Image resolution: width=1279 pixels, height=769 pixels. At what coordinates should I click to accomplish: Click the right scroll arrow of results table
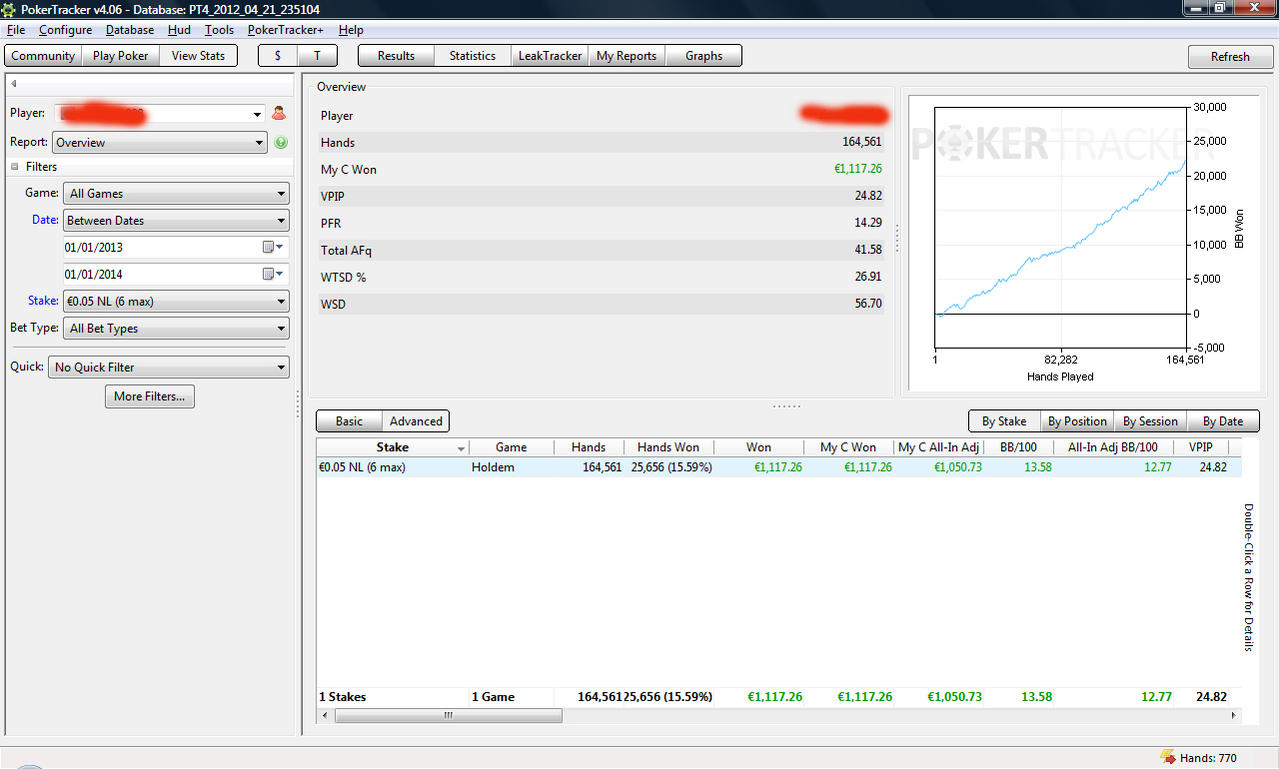click(x=1233, y=716)
